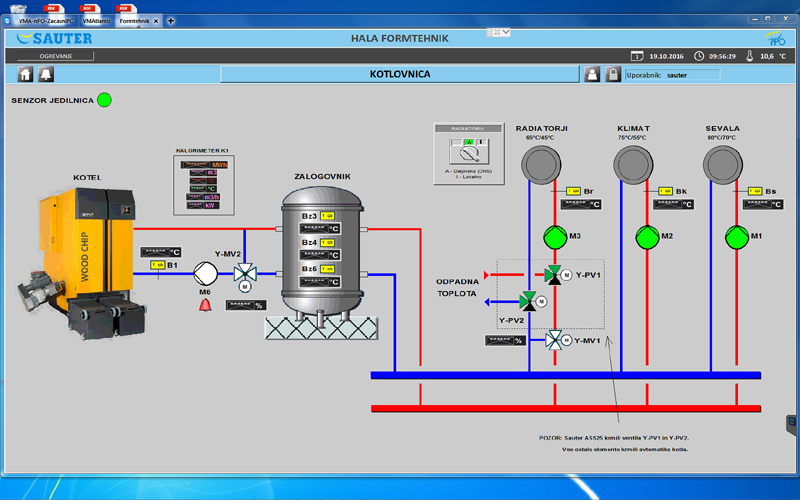Open the home screen icon
The height and width of the screenshot is (500, 800).
tap(25, 74)
